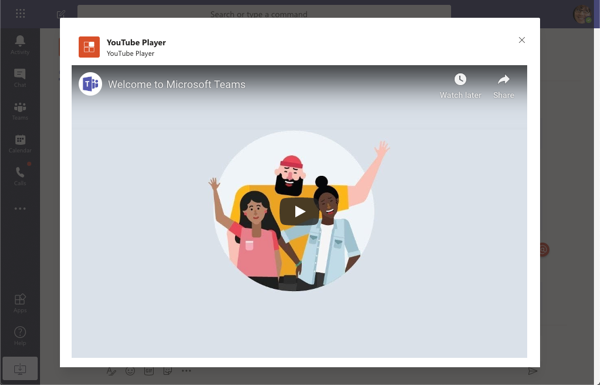
Task: Open Help in the Teams sidebar
Action: pyautogui.click(x=20, y=336)
